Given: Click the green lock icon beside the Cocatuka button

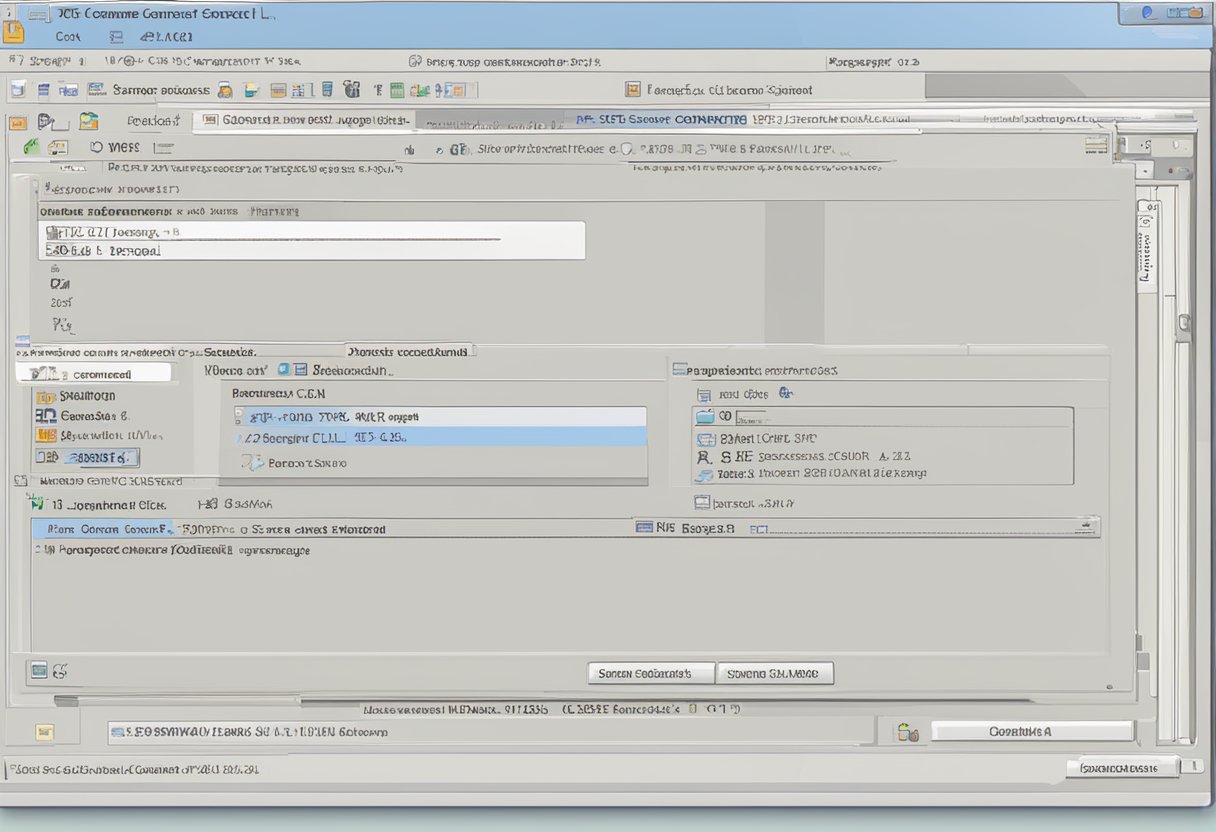Looking at the screenshot, I should 907,732.
